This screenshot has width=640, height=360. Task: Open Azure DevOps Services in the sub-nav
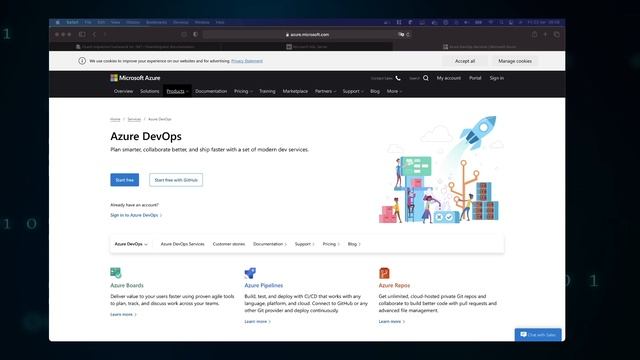(x=182, y=244)
